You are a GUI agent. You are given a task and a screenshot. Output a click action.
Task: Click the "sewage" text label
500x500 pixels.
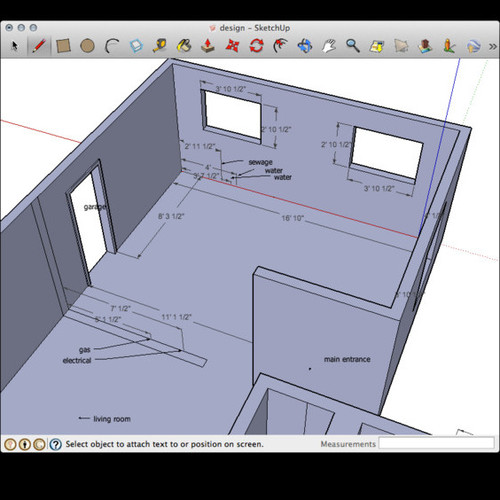(x=260, y=162)
